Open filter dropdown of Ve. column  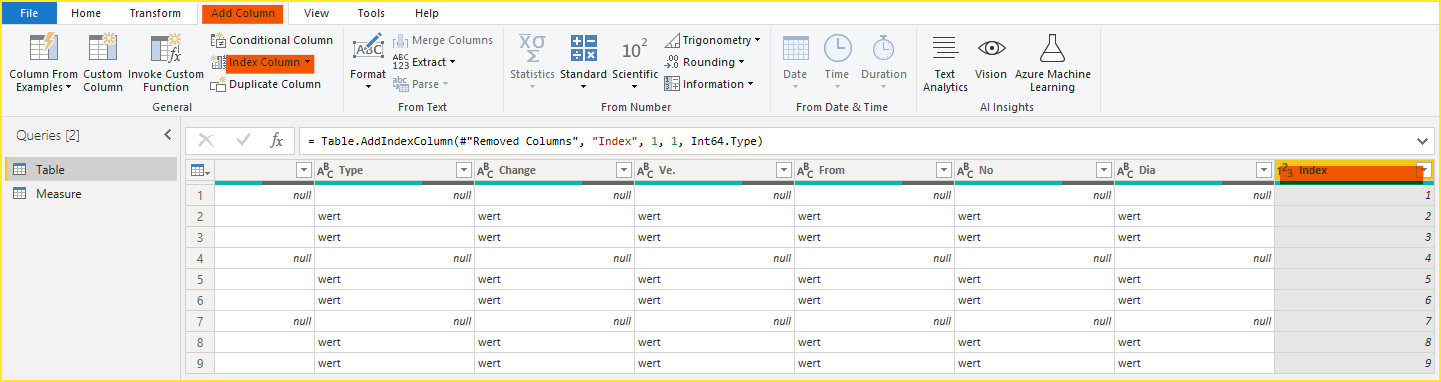(784, 170)
